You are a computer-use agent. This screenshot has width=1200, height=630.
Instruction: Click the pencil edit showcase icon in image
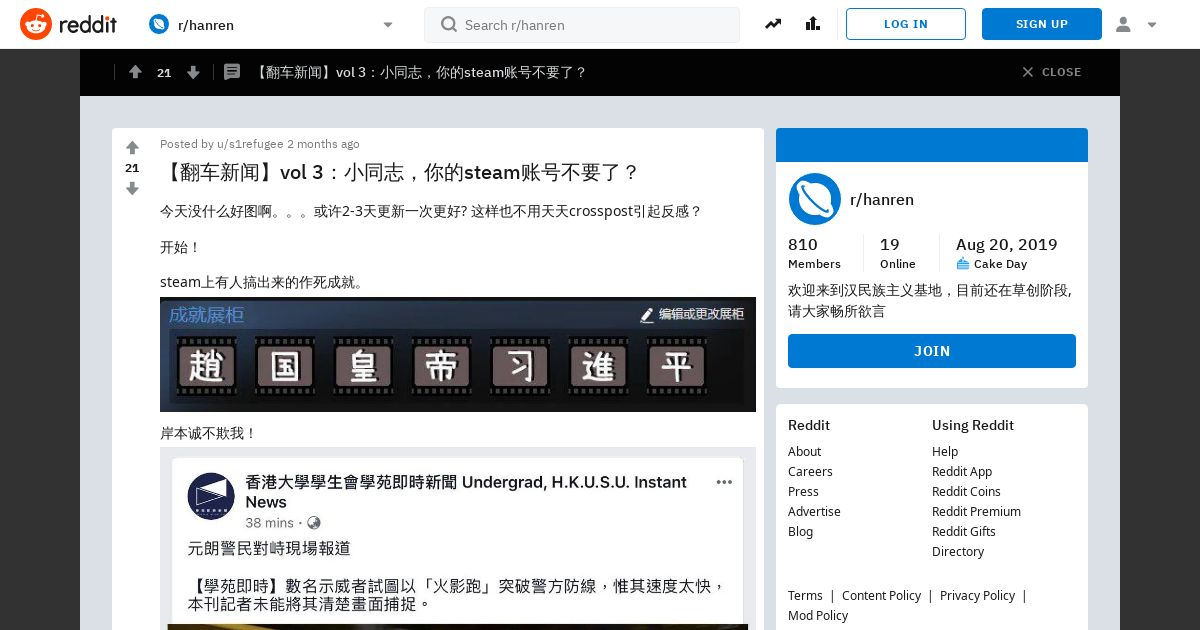[x=647, y=314]
